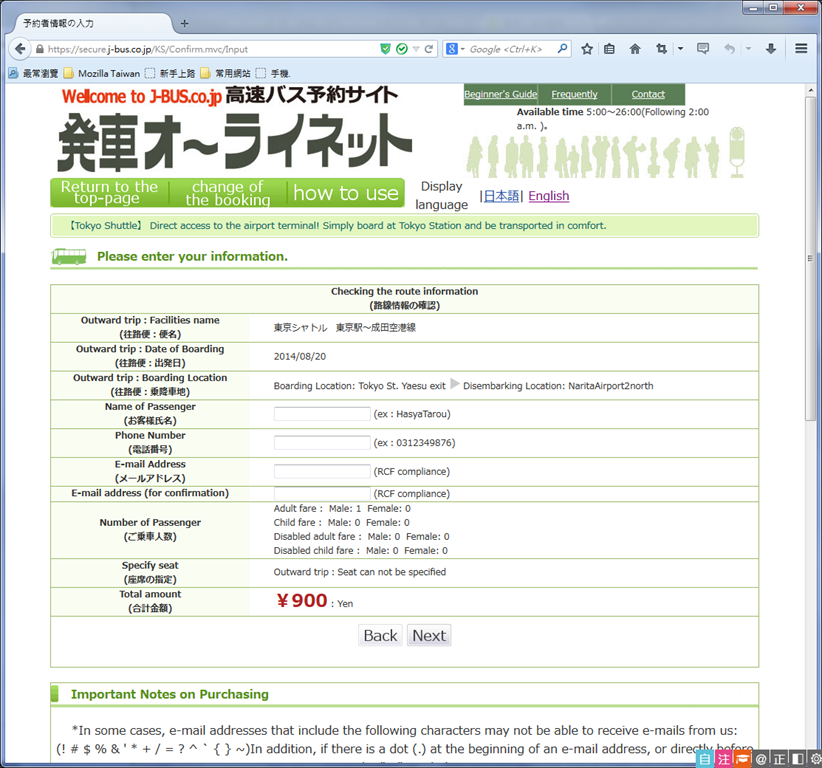The image size is (822, 768).
Task: Open a new tab with the plus button
Action: tap(185, 24)
